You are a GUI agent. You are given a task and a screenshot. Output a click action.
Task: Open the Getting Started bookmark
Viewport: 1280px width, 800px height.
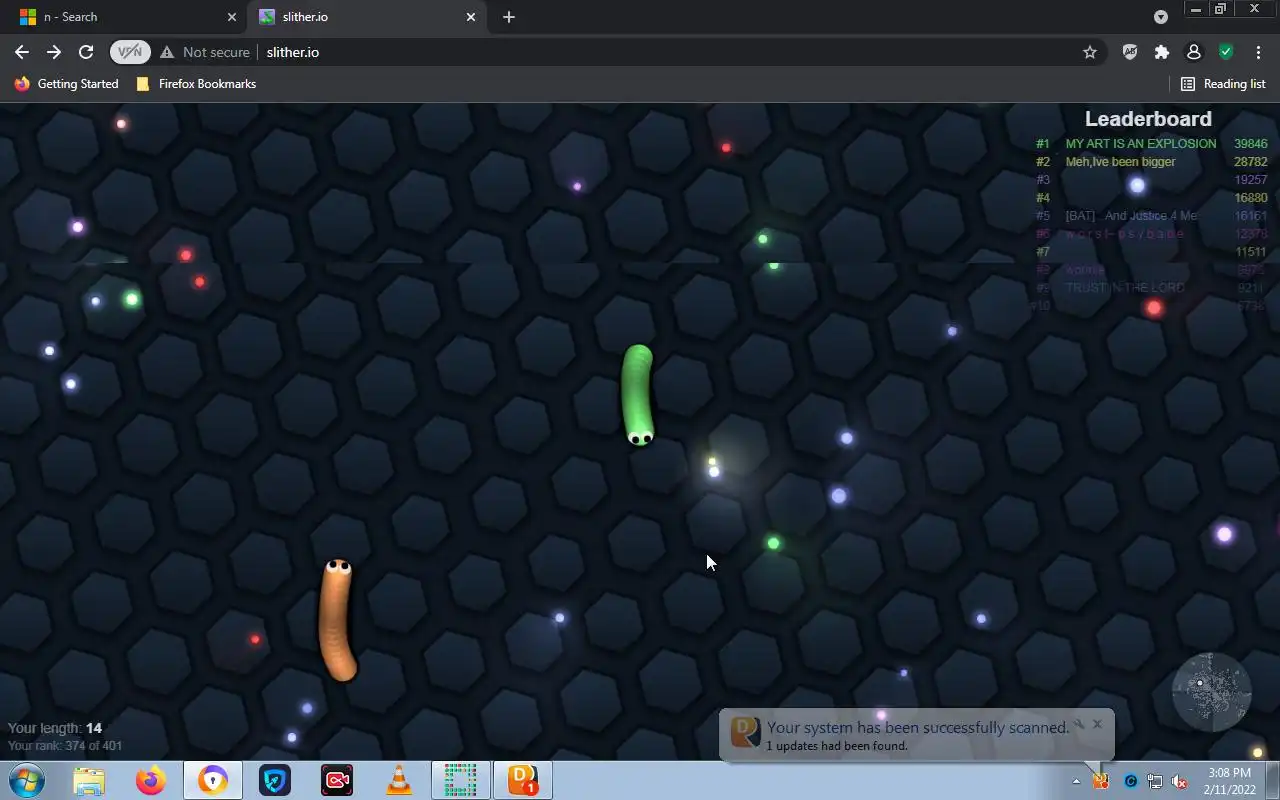67,84
